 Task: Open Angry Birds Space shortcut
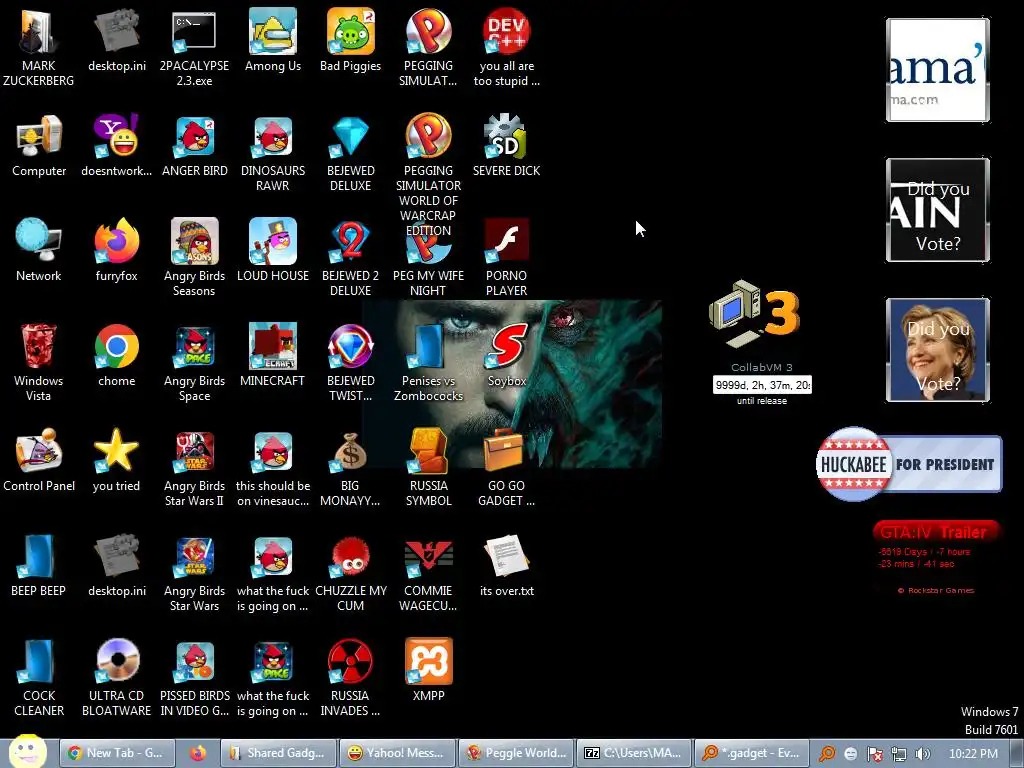coord(195,362)
